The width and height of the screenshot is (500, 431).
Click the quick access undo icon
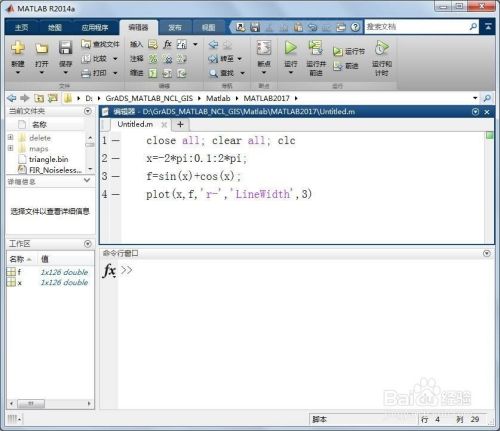313,27
